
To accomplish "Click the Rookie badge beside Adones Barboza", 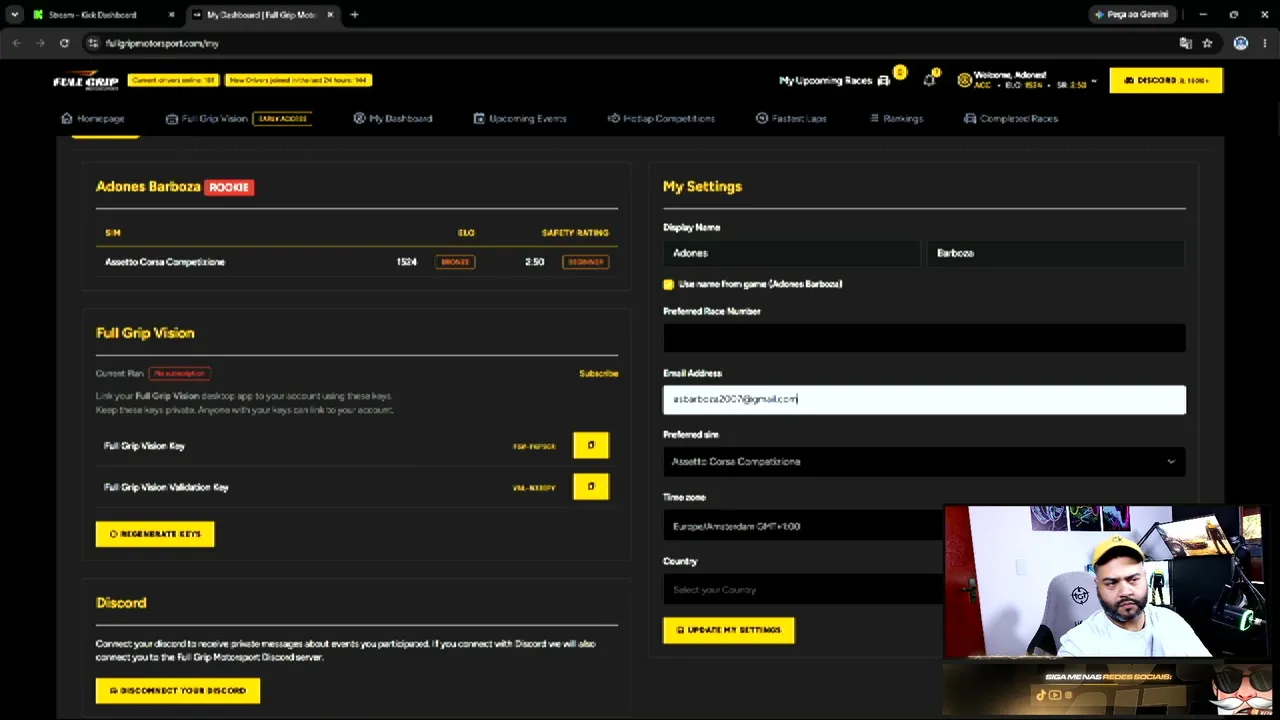I will pyautogui.click(x=229, y=187).
